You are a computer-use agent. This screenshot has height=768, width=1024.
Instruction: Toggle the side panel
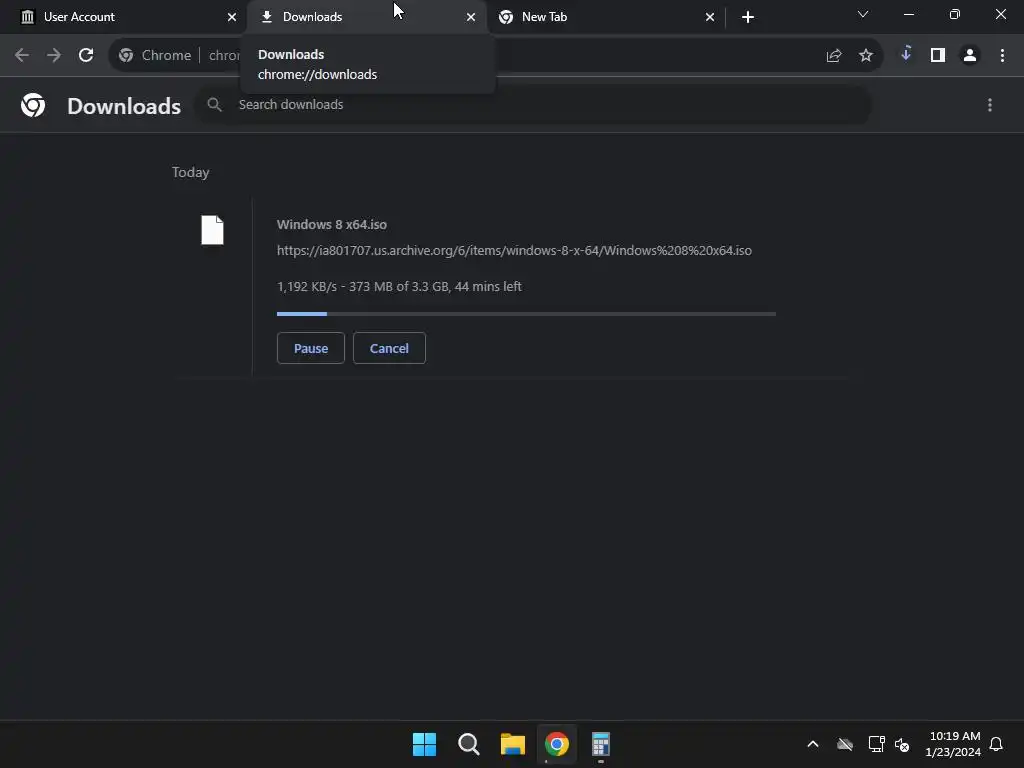pyautogui.click(x=938, y=56)
